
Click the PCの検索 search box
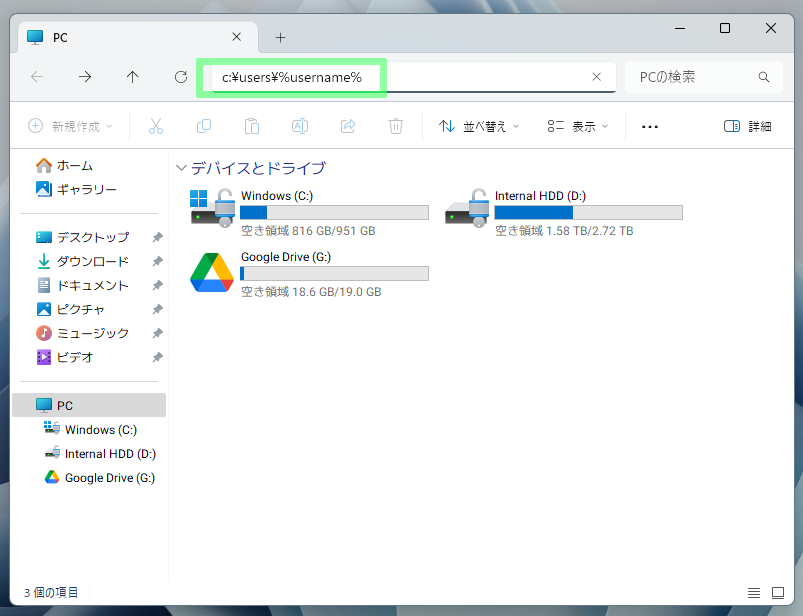[x=695, y=77]
